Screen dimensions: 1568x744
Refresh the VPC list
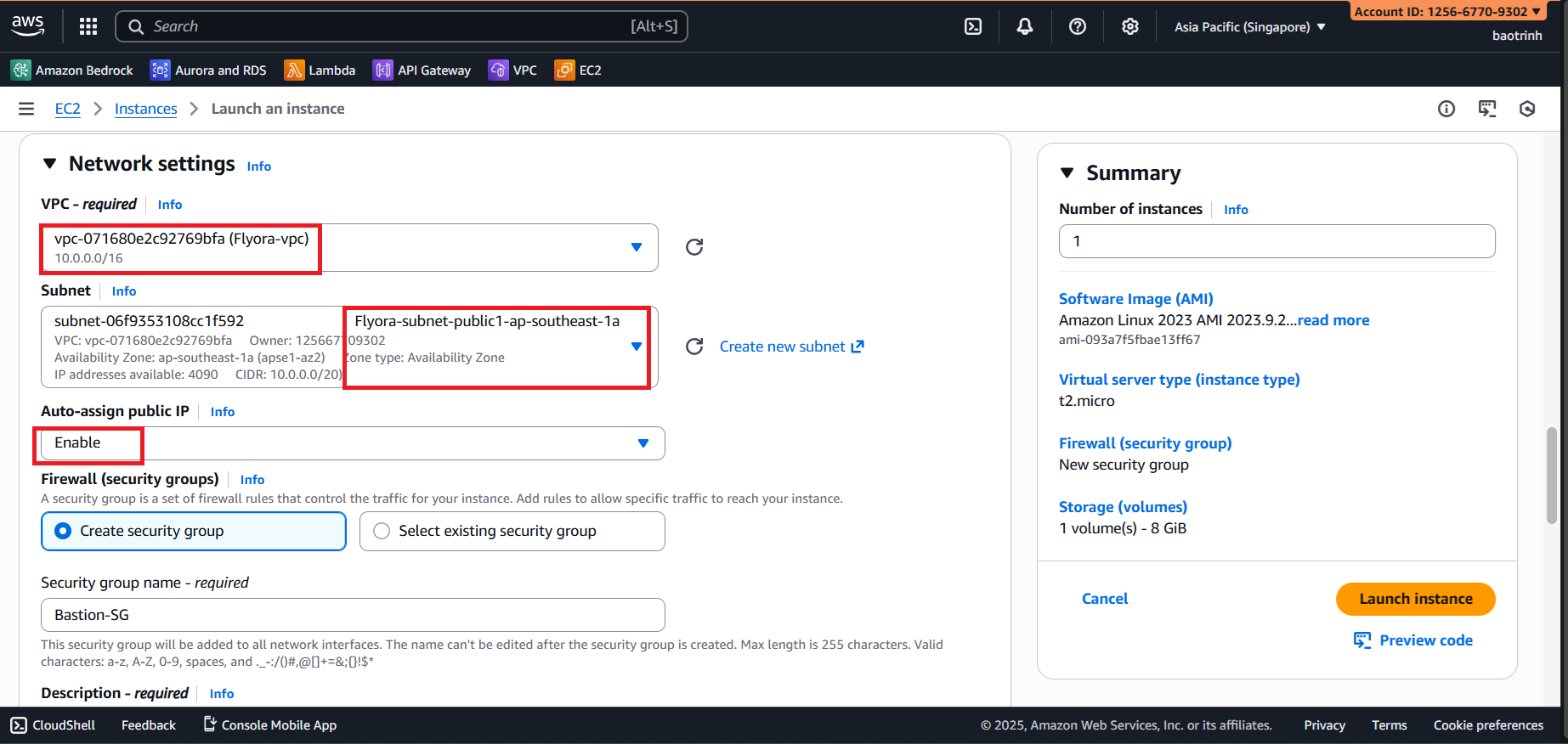tap(694, 247)
